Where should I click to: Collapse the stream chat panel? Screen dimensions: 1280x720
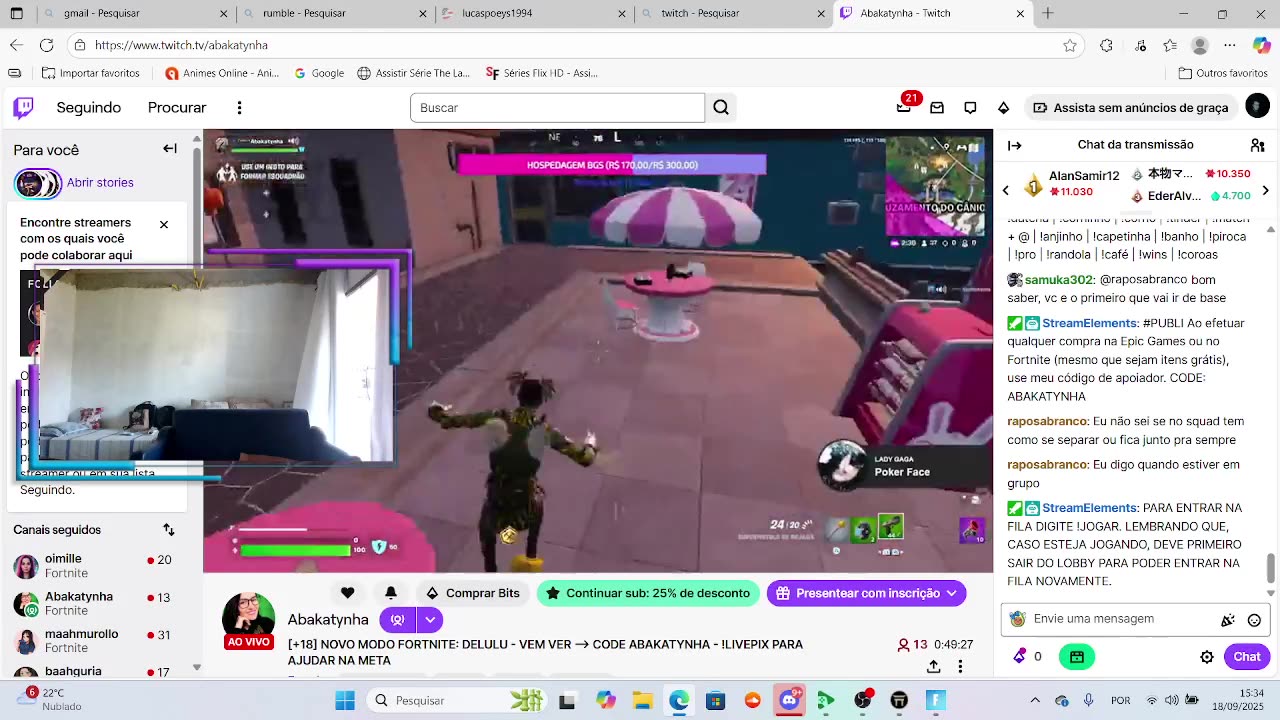pos(1015,145)
